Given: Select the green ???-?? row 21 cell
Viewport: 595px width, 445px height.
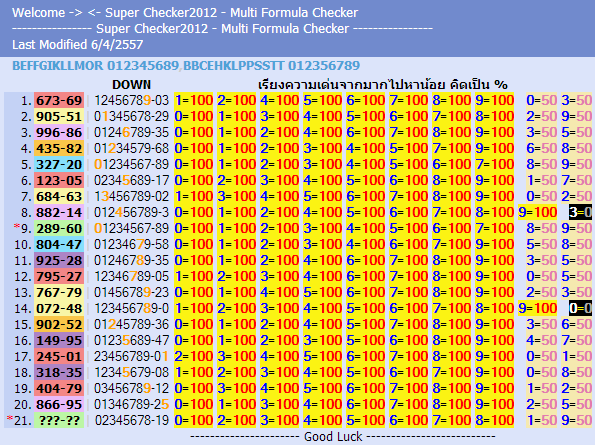Looking at the screenshot, I should (59, 420).
